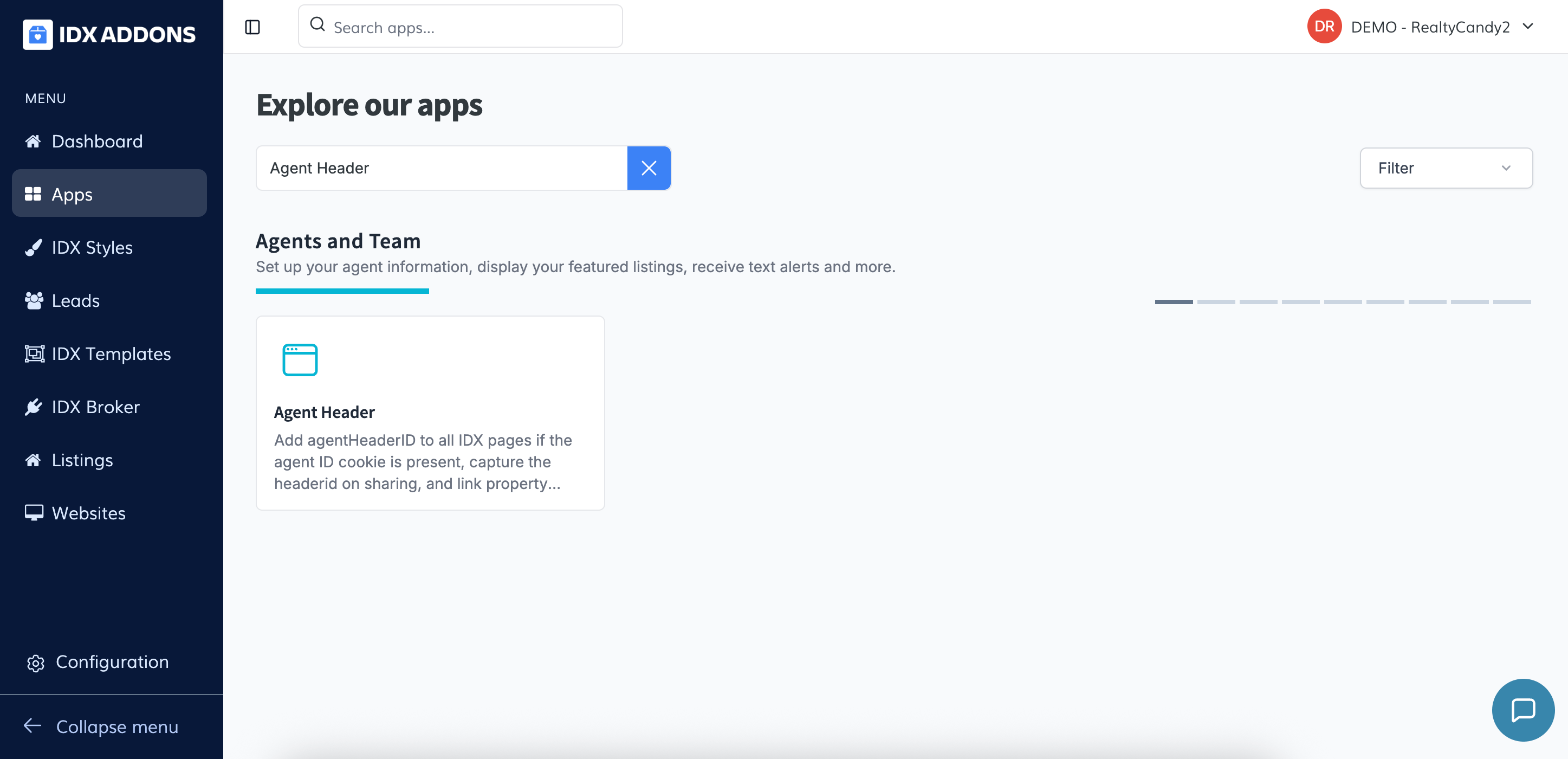Click the Agent Header app window icon
This screenshot has width=1568, height=759.
point(300,359)
